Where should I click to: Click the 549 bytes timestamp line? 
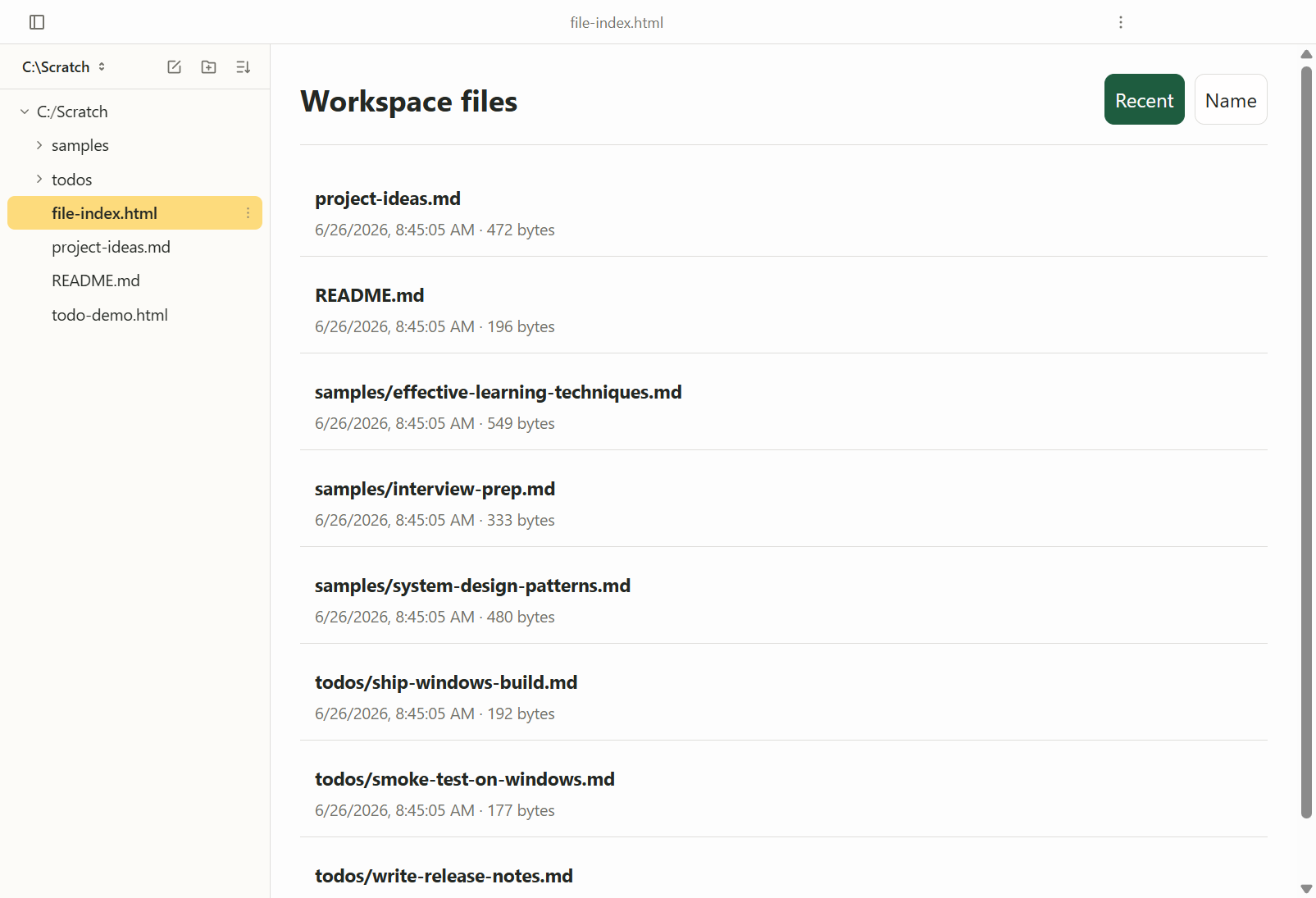click(x=435, y=423)
